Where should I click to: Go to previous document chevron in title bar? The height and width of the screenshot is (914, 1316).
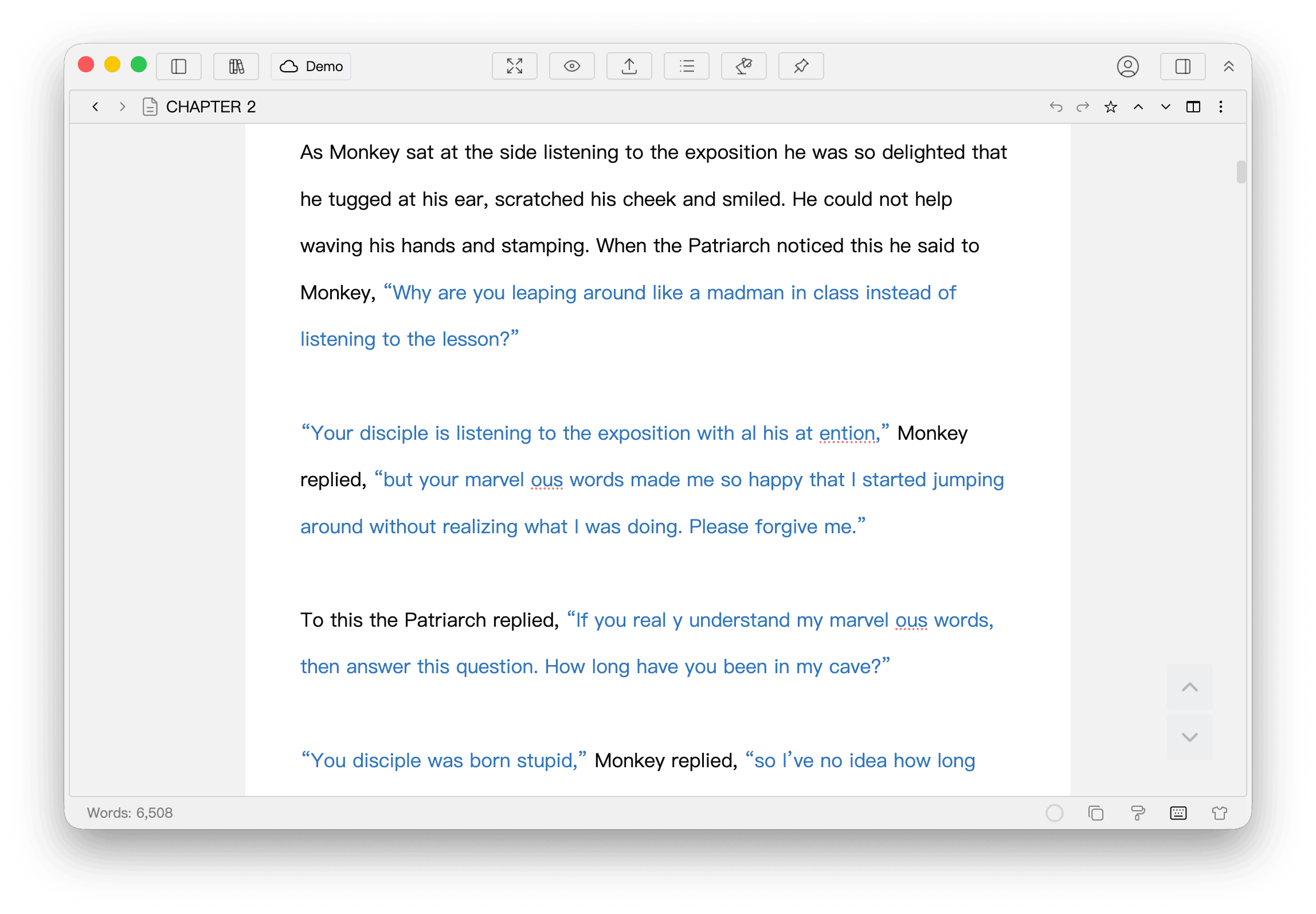(1138, 107)
